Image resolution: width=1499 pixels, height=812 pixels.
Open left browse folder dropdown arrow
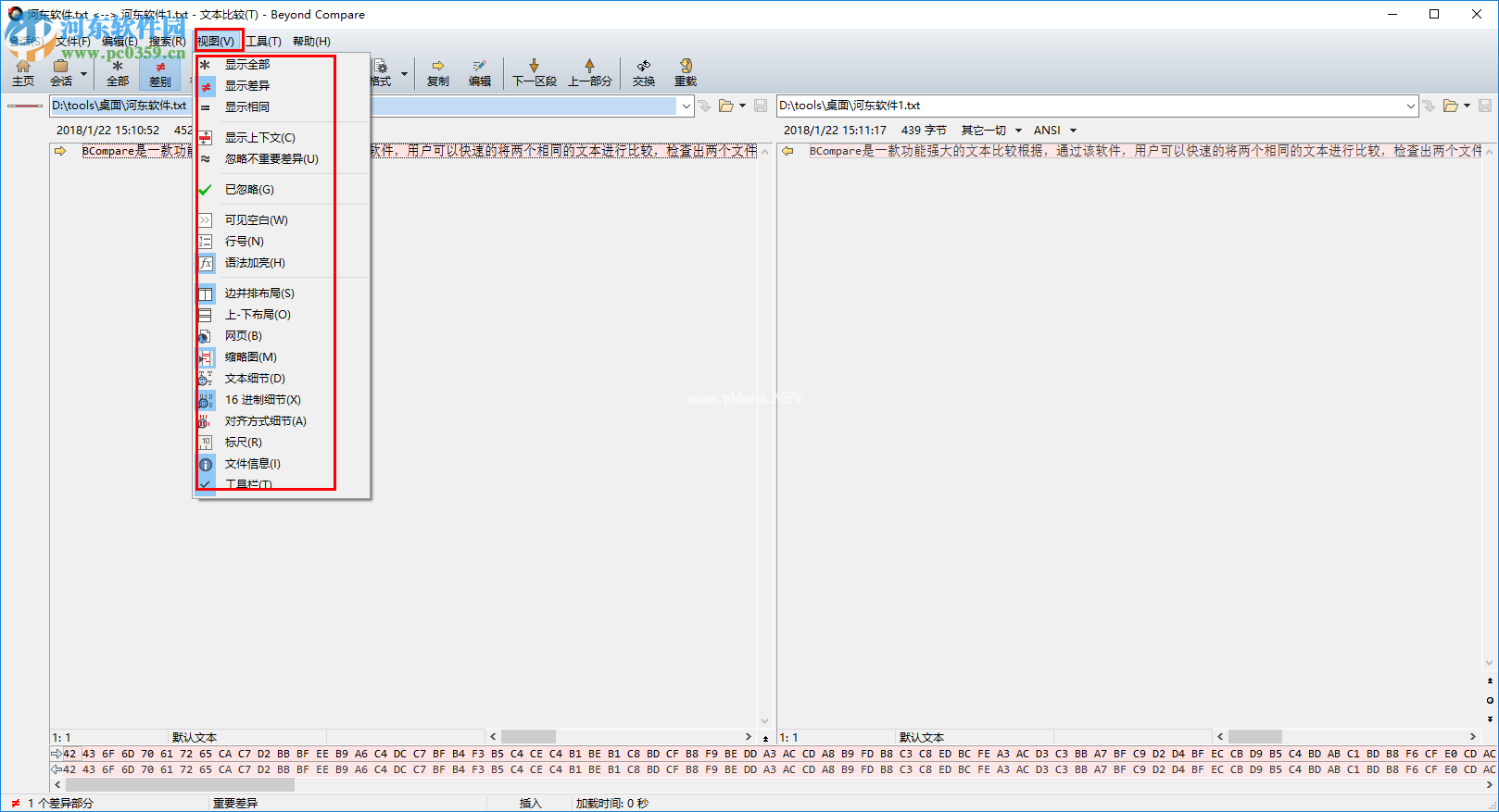(x=742, y=106)
